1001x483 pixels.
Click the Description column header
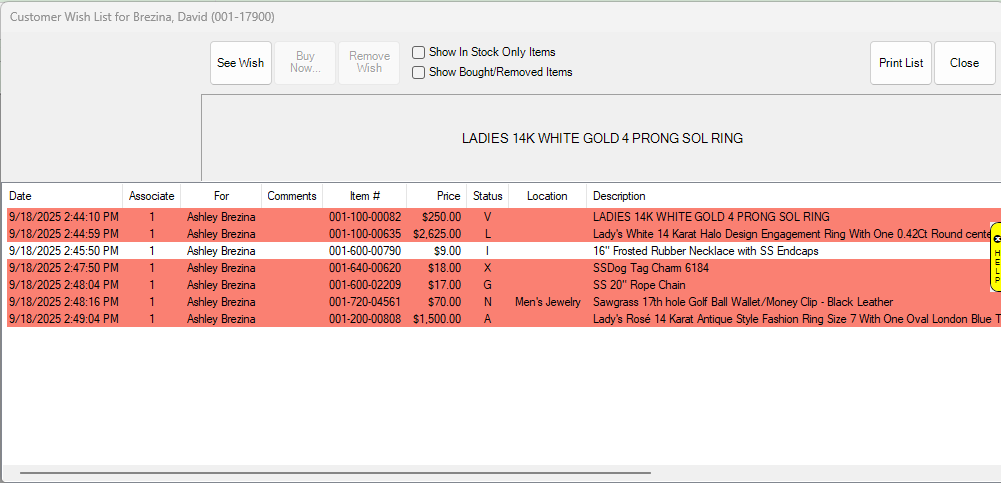pos(619,196)
